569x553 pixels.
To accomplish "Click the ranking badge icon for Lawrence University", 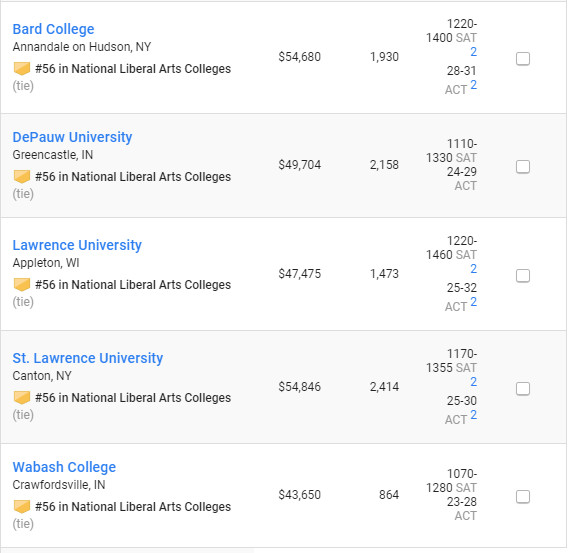I will 22,284.
